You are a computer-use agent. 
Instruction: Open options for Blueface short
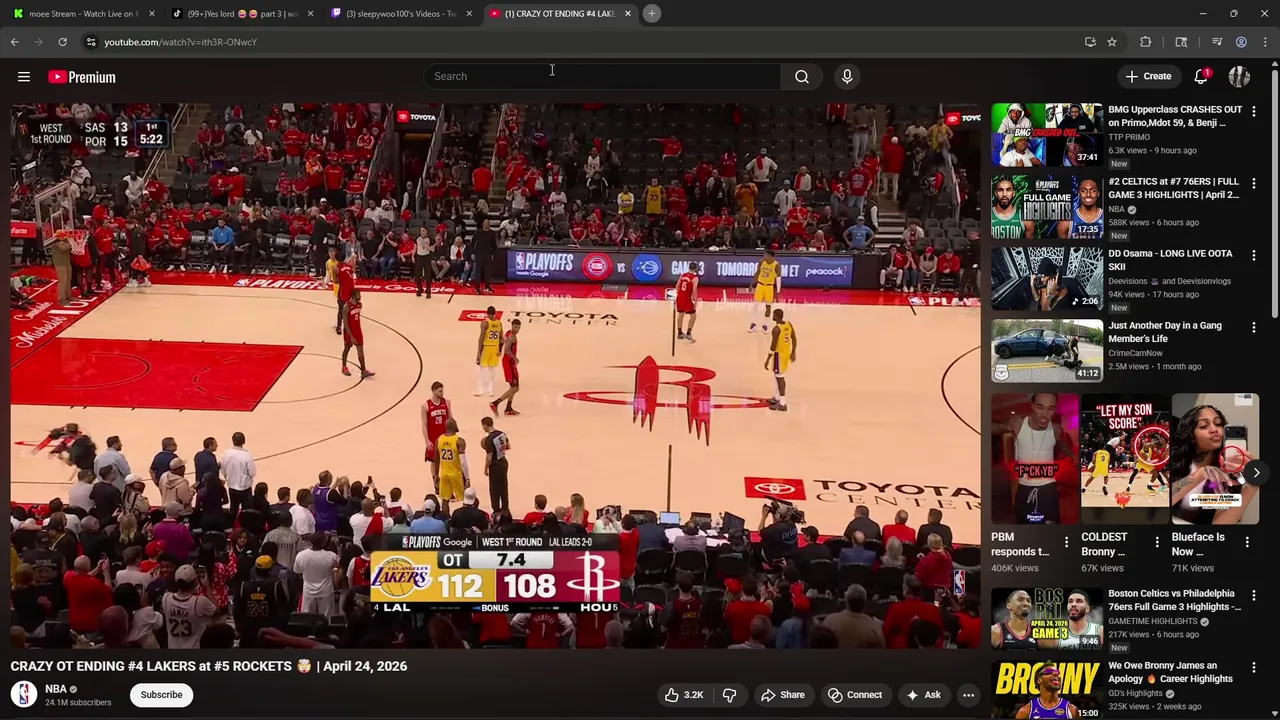(1247, 542)
